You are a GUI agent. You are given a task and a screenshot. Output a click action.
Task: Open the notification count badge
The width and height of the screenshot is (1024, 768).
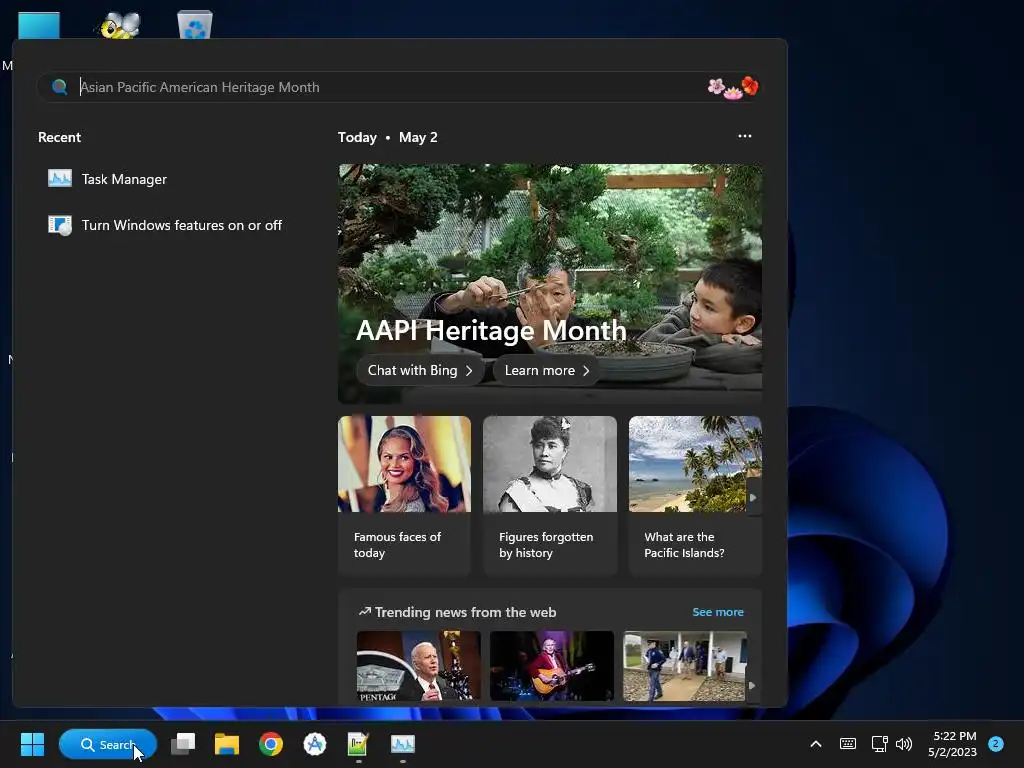996,744
